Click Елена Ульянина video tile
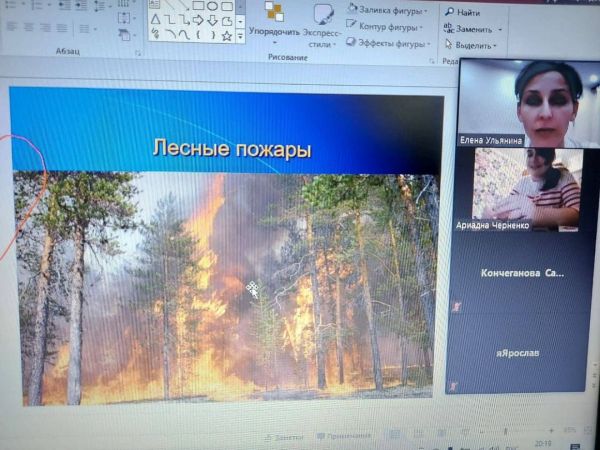This screenshot has width=600, height=450. pyautogui.click(x=520, y=103)
